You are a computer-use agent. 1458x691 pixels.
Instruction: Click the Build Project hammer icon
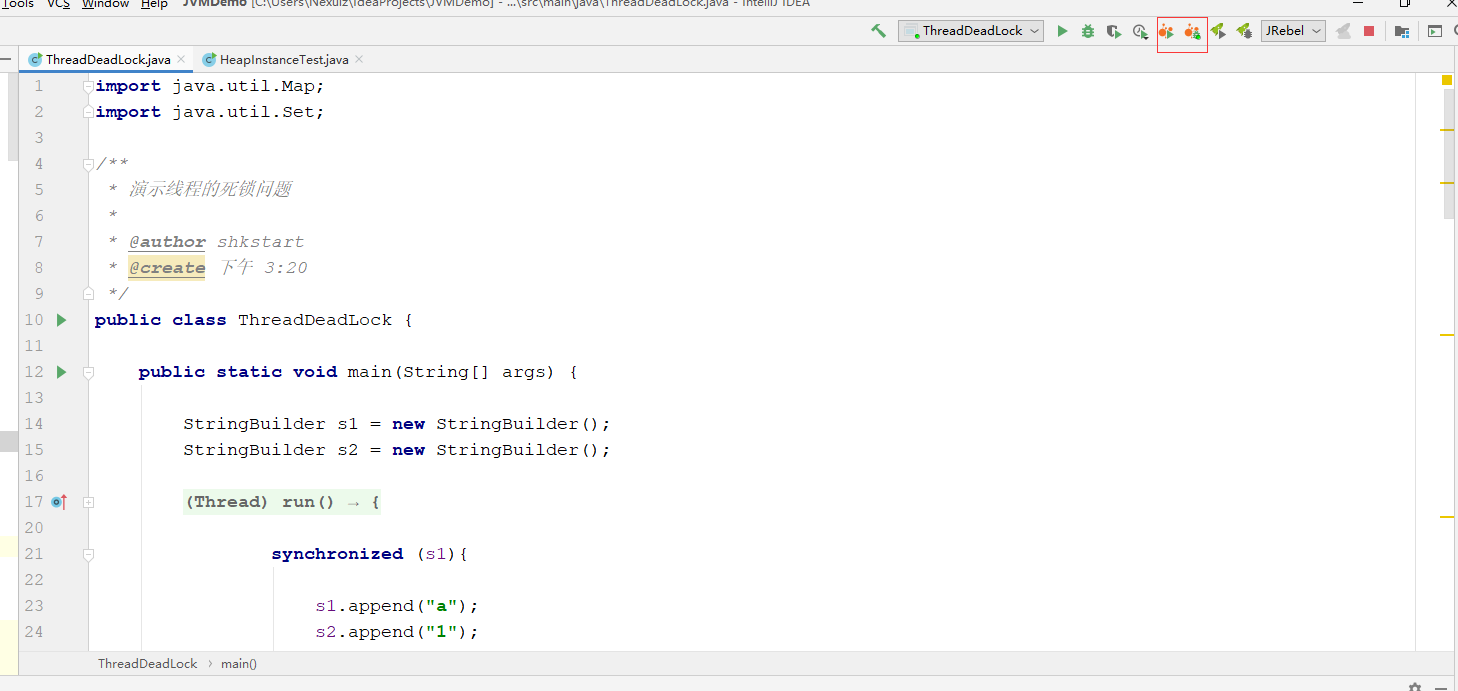click(x=878, y=31)
